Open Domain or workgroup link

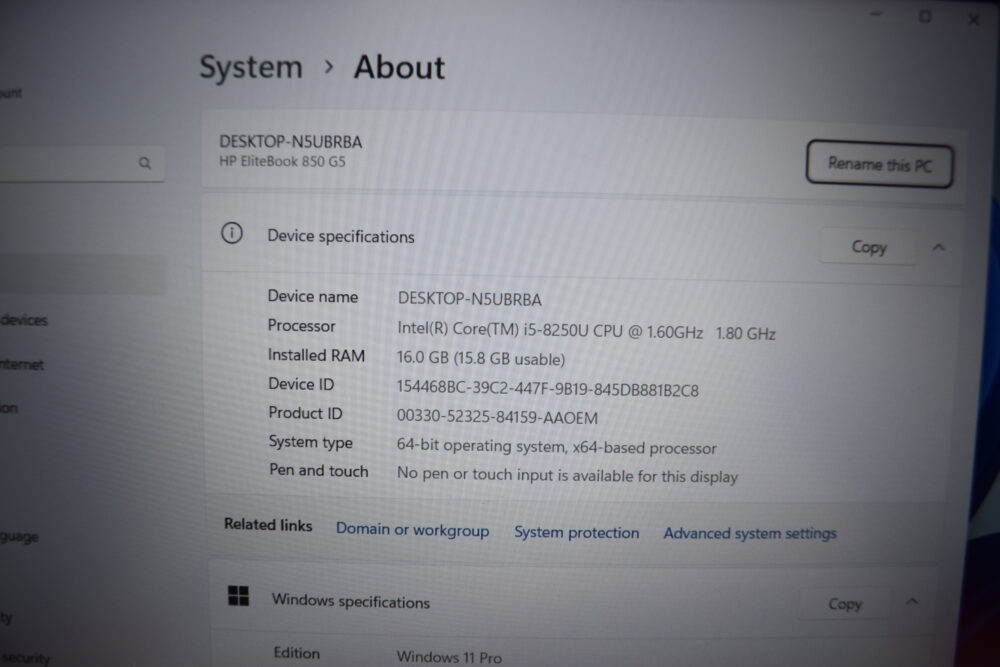412,530
